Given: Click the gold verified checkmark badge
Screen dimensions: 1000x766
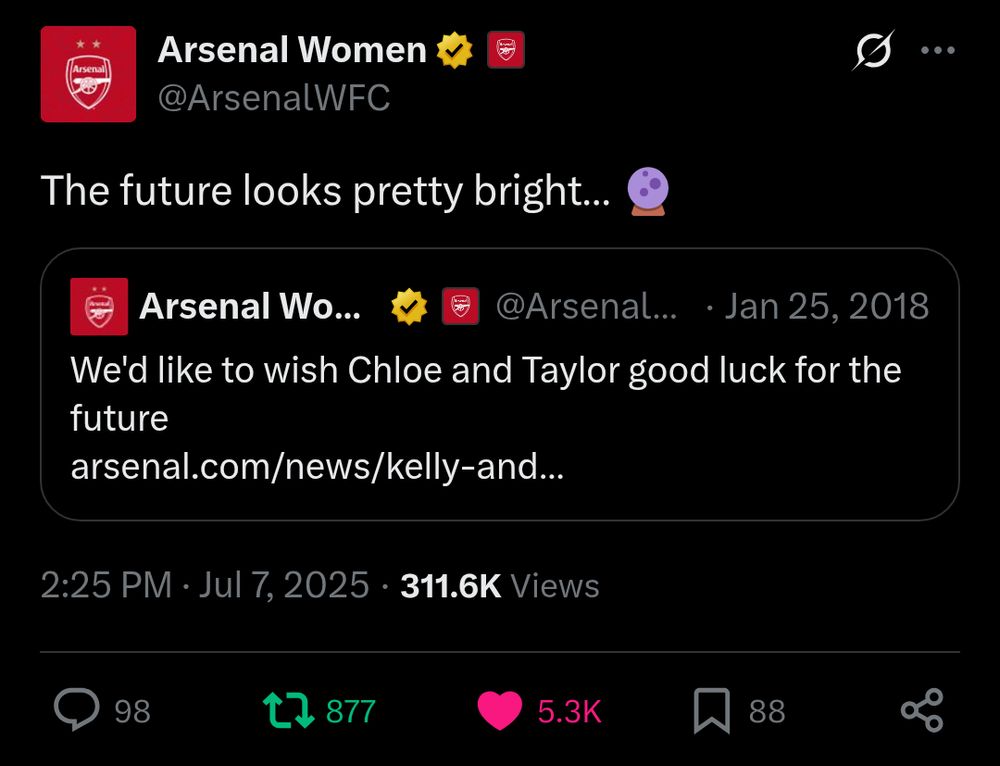Looking at the screenshot, I should click(x=455, y=49).
